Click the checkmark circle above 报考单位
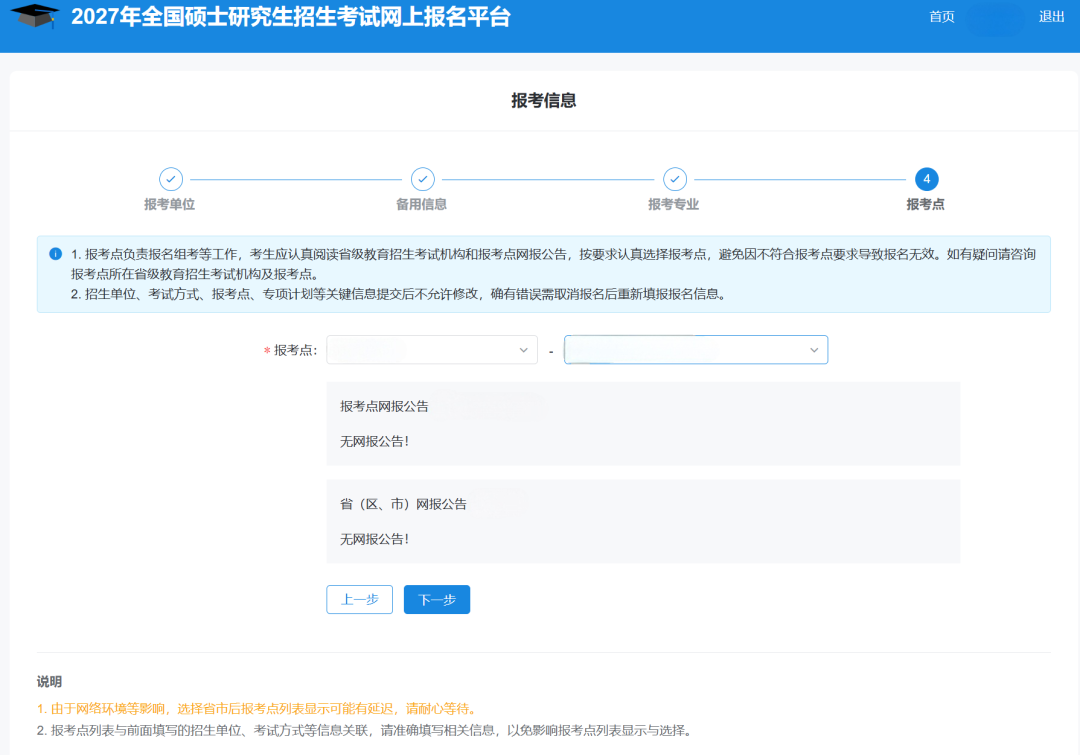The height and width of the screenshot is (755, 1080). pos(171,179)
